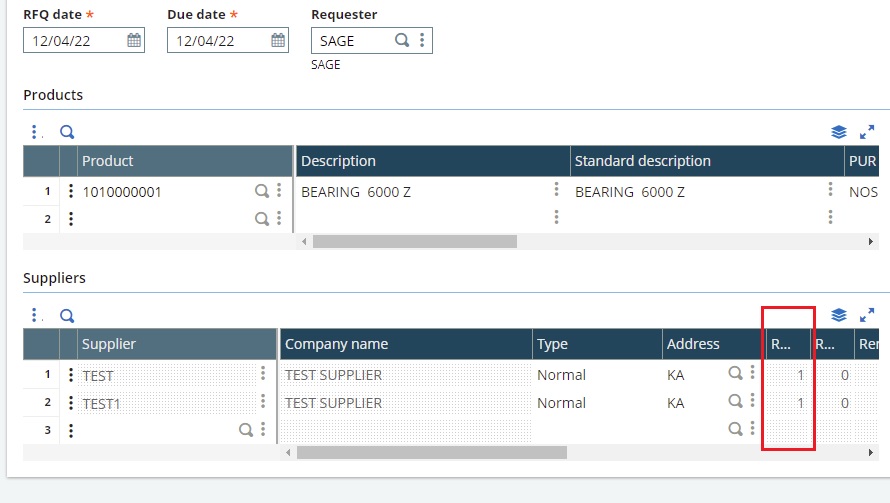Image resolution: width=890 pixels, height=503 pixels.
Task: Open field actions for Supplier cell TEST
Action: click(263, 373)
